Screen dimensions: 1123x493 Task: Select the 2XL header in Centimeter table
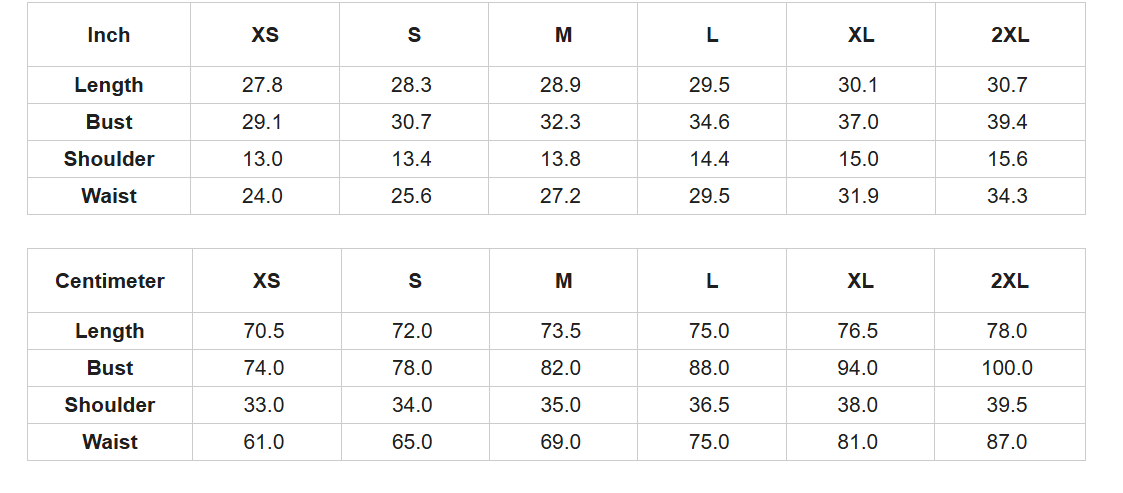tap(1009, 281)
